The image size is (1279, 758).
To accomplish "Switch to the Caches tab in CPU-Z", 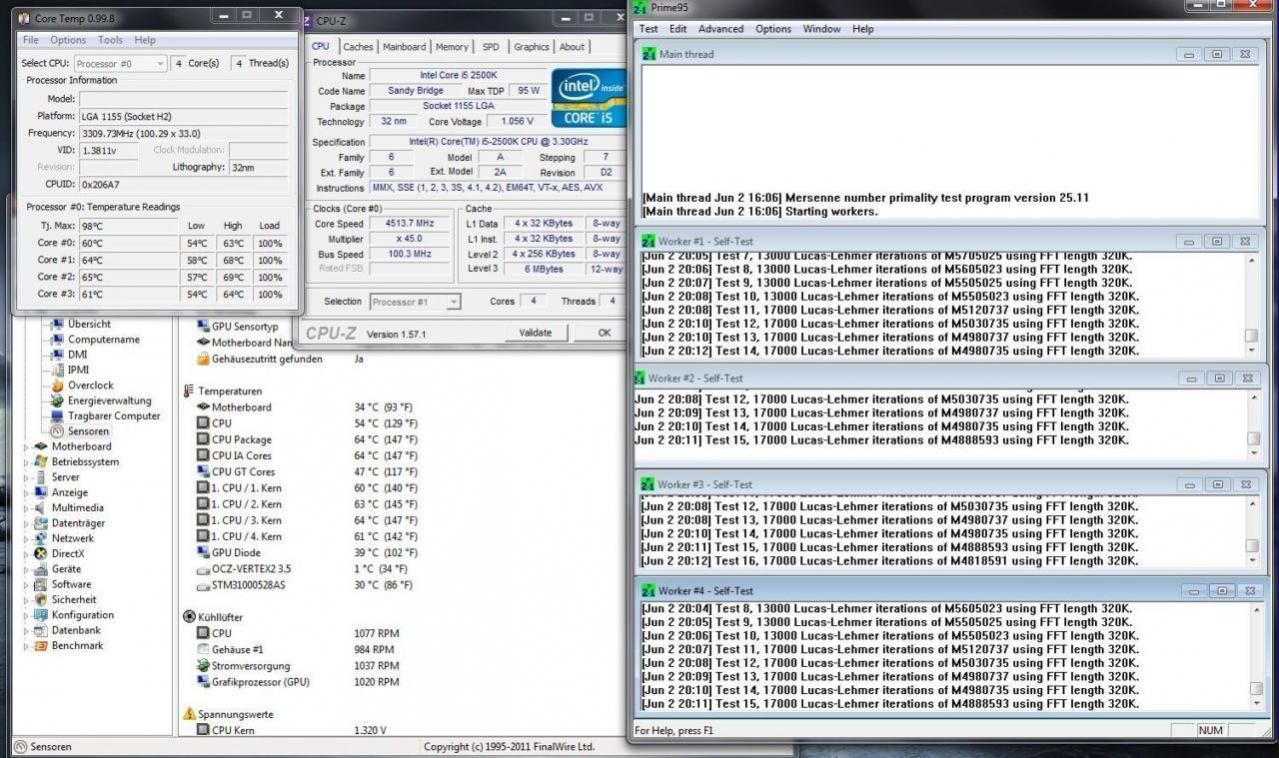I will pos(357,46).
